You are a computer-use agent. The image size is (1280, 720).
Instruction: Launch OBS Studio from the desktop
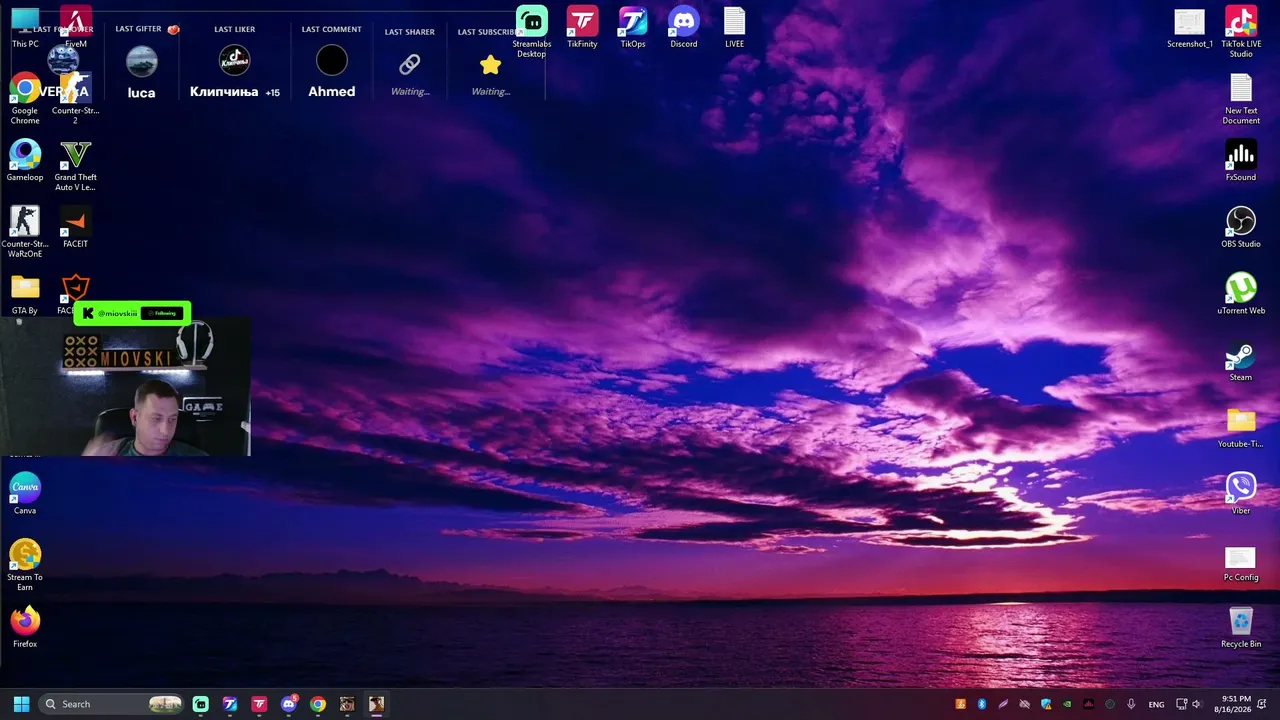pos(1241,227)
